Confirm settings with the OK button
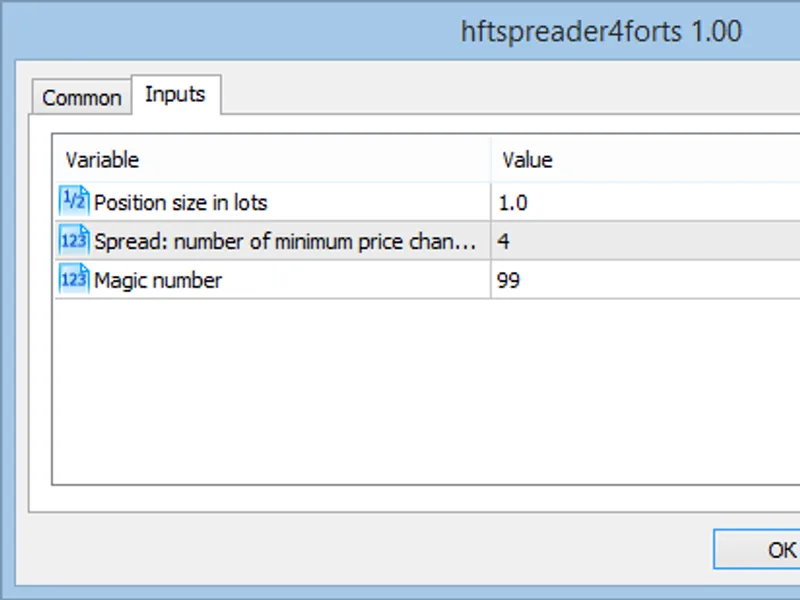This screenshot has width=800, height=600. point(757,549)
